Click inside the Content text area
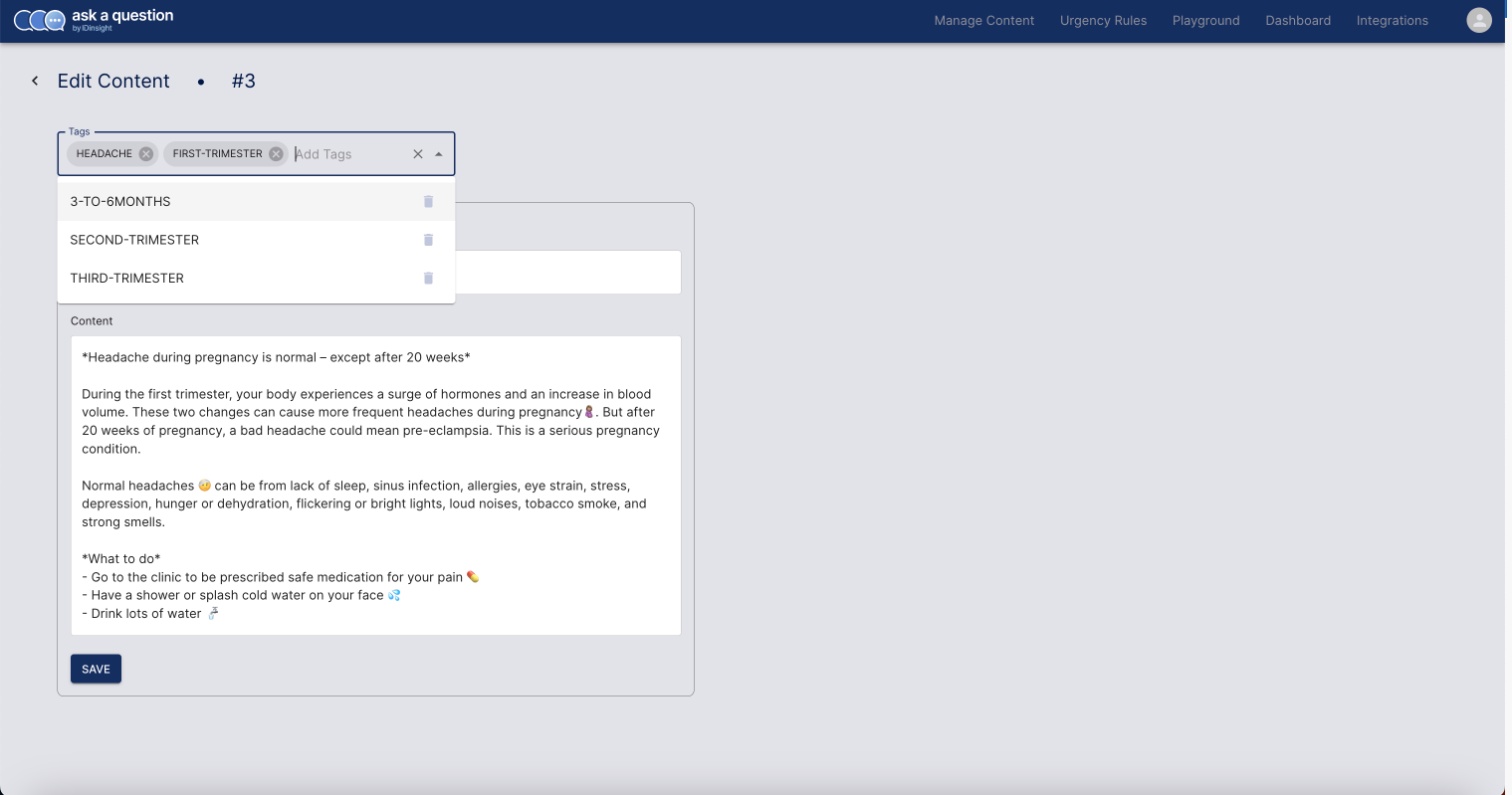The image size is (1512, 795). (x=375, y=486)
